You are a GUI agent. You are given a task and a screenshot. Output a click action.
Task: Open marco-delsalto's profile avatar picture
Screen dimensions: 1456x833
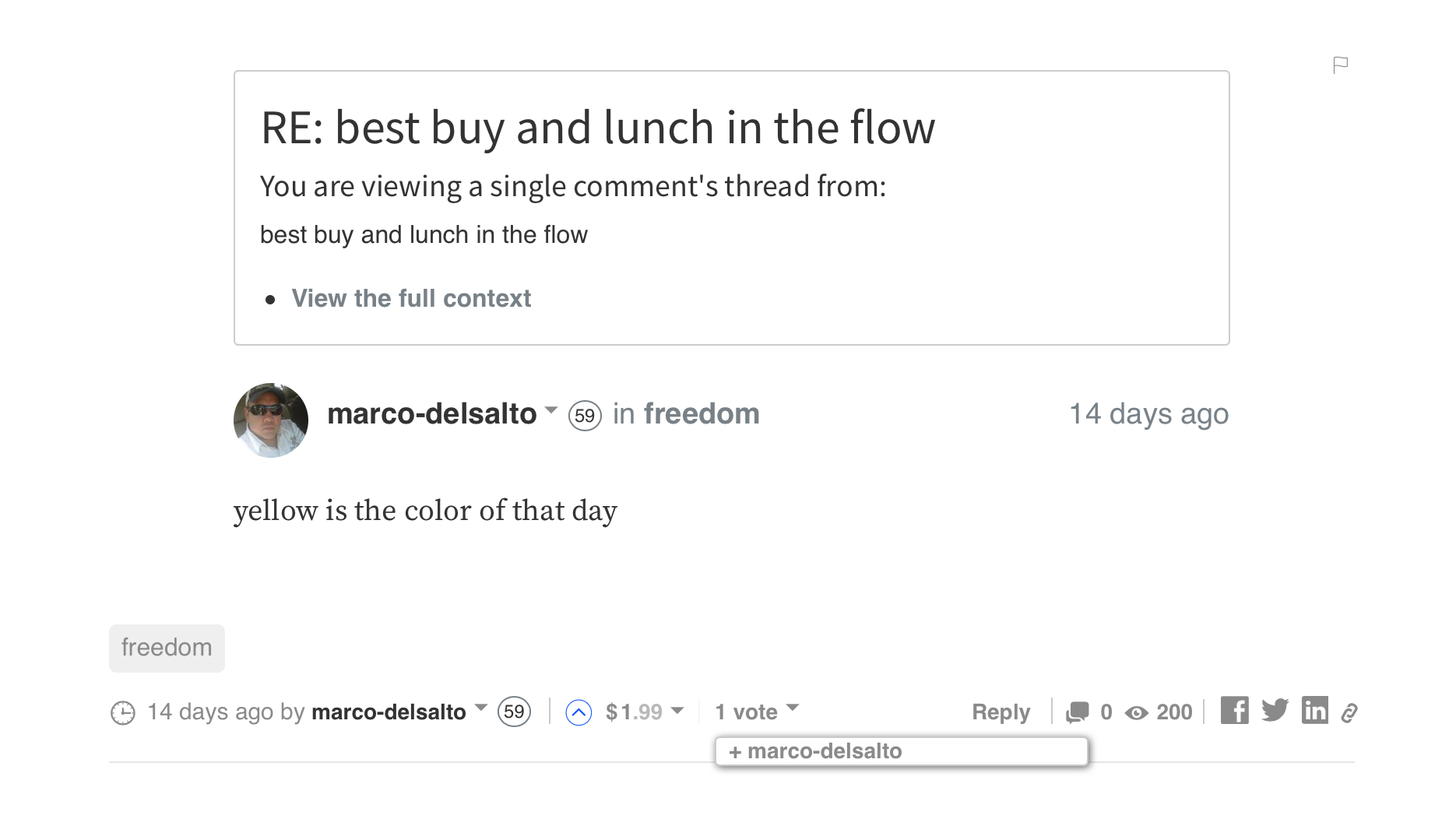click(x=271, y=420)
